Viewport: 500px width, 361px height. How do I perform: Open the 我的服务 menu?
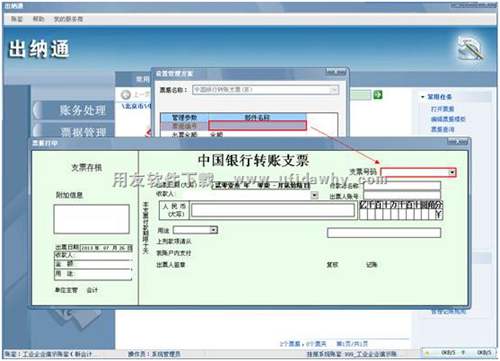pos(68,19)
